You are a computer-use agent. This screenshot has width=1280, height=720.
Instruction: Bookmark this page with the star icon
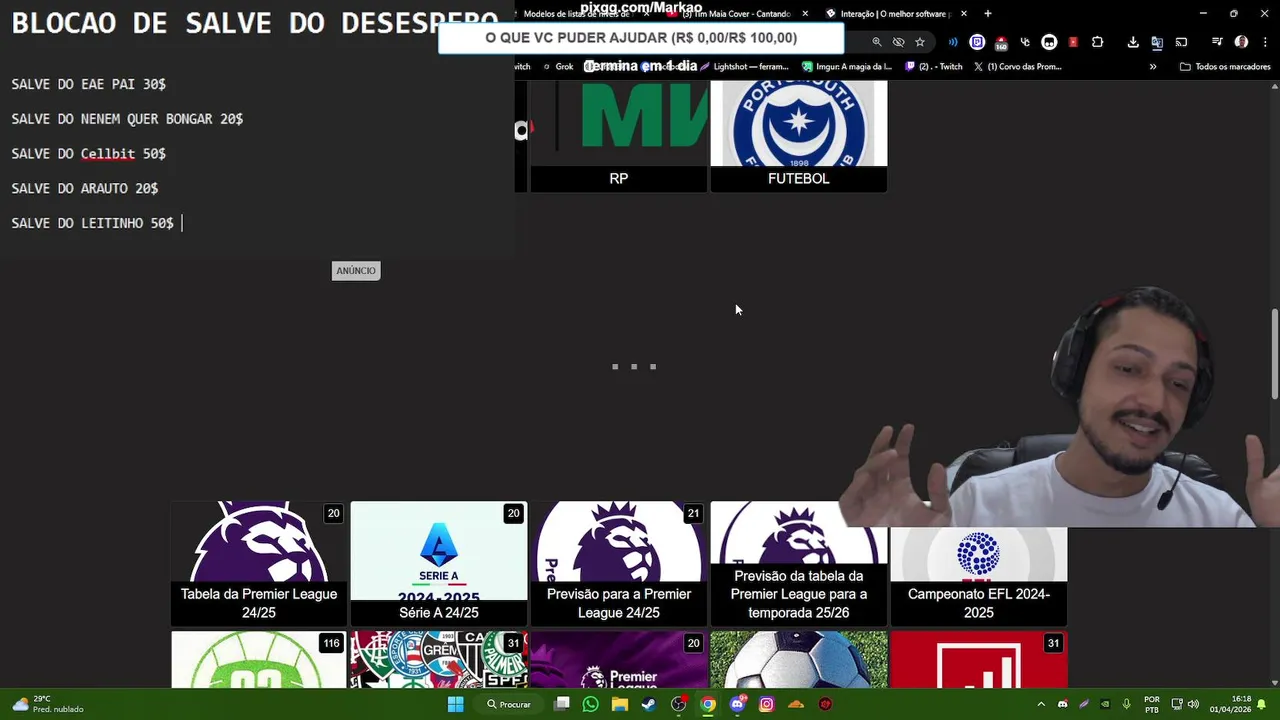920,42
